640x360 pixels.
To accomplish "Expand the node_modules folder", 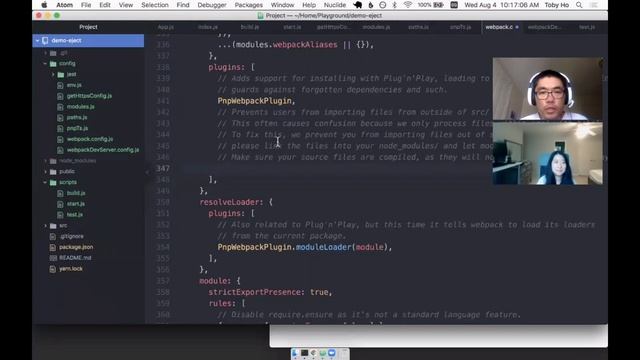I will coord(45,161).
